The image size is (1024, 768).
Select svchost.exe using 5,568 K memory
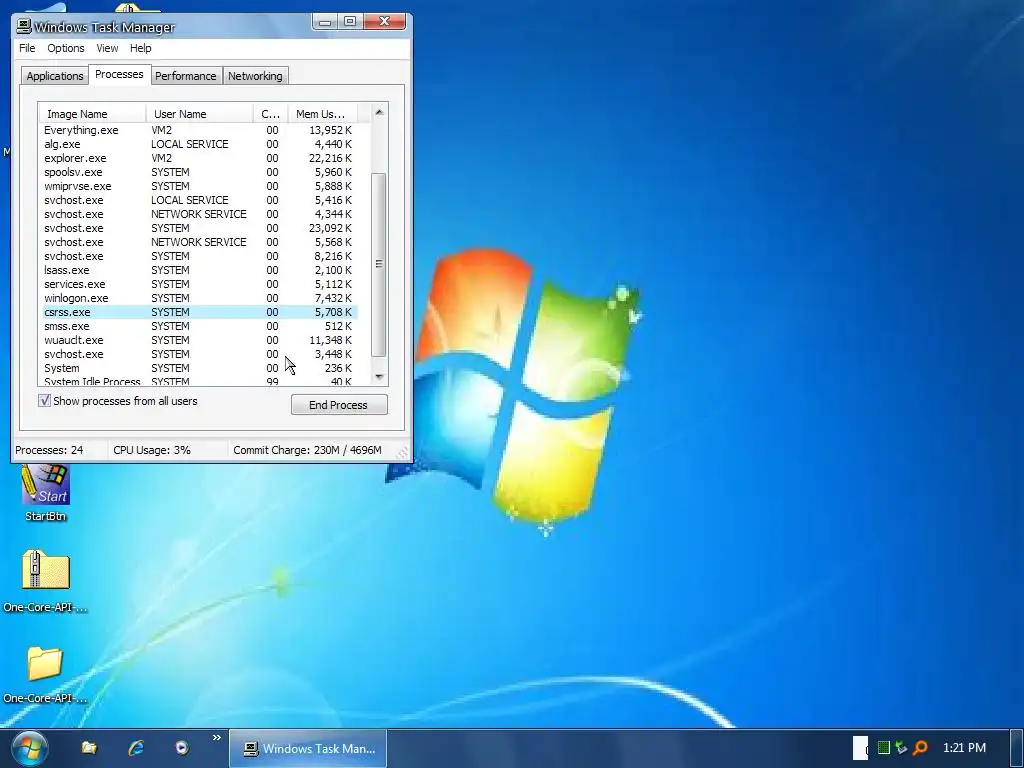coord(200,242)
